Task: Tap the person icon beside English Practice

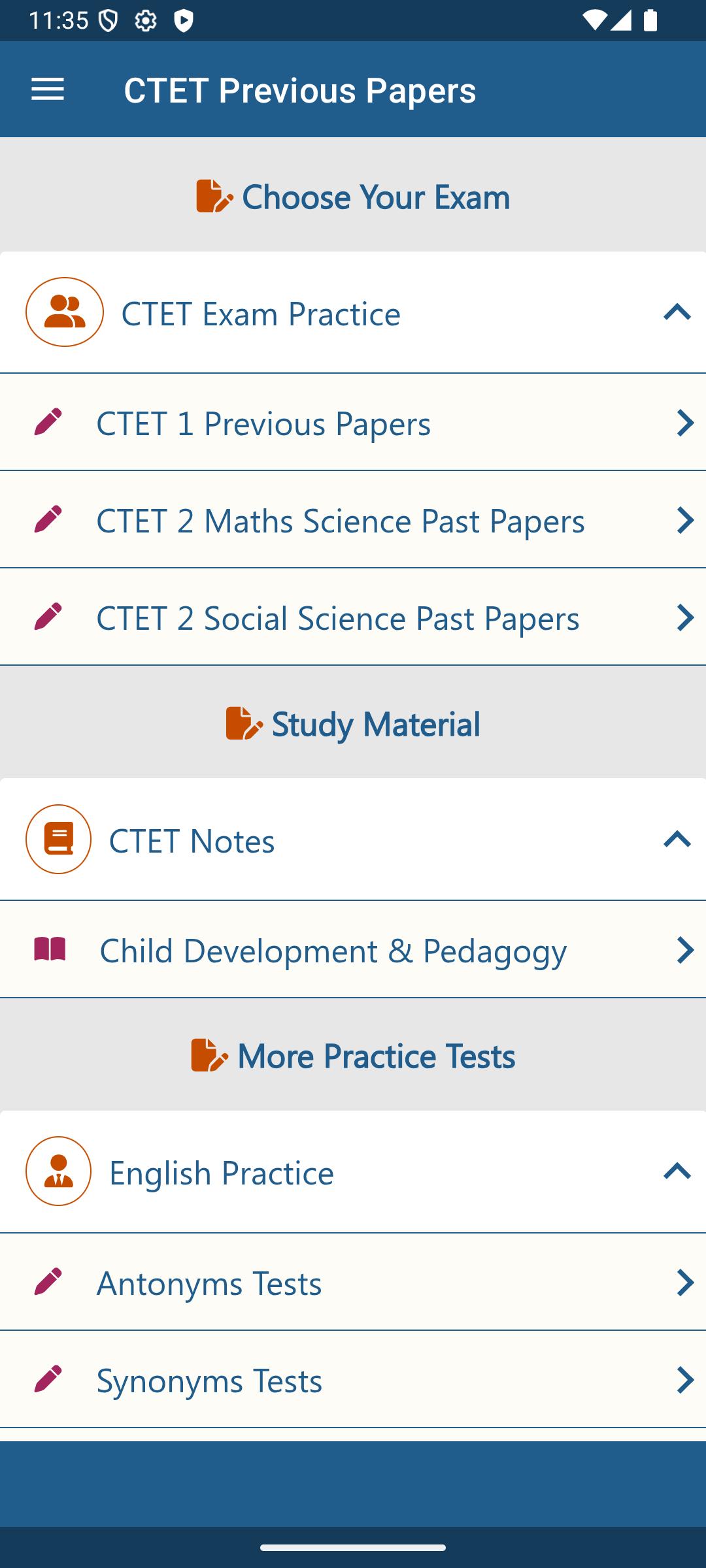Action: tap(59, 1171)
